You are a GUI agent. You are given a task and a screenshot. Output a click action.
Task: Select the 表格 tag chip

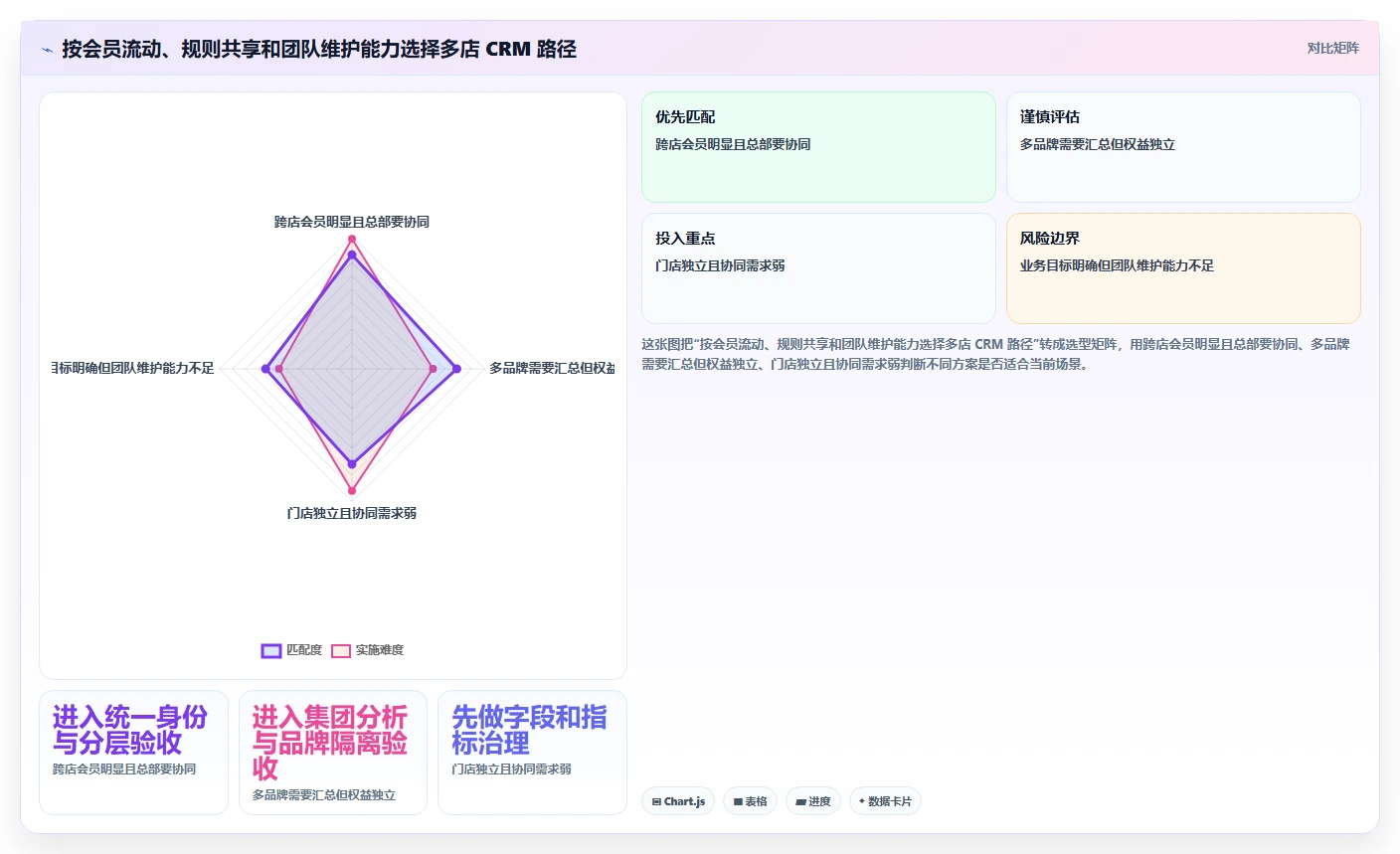click(751, 801)
